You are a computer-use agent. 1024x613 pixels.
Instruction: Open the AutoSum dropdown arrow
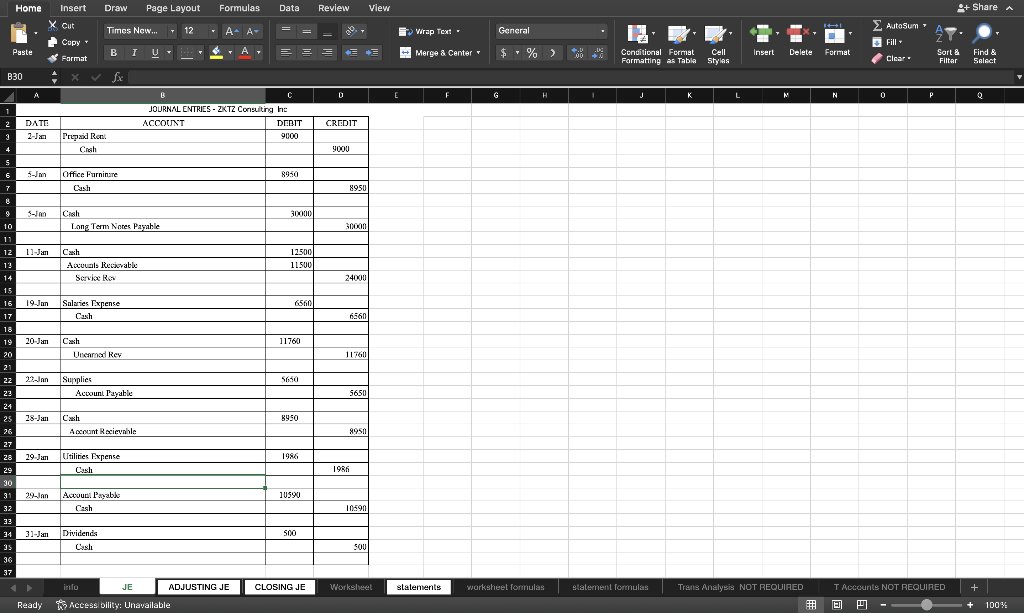(925, 25)
